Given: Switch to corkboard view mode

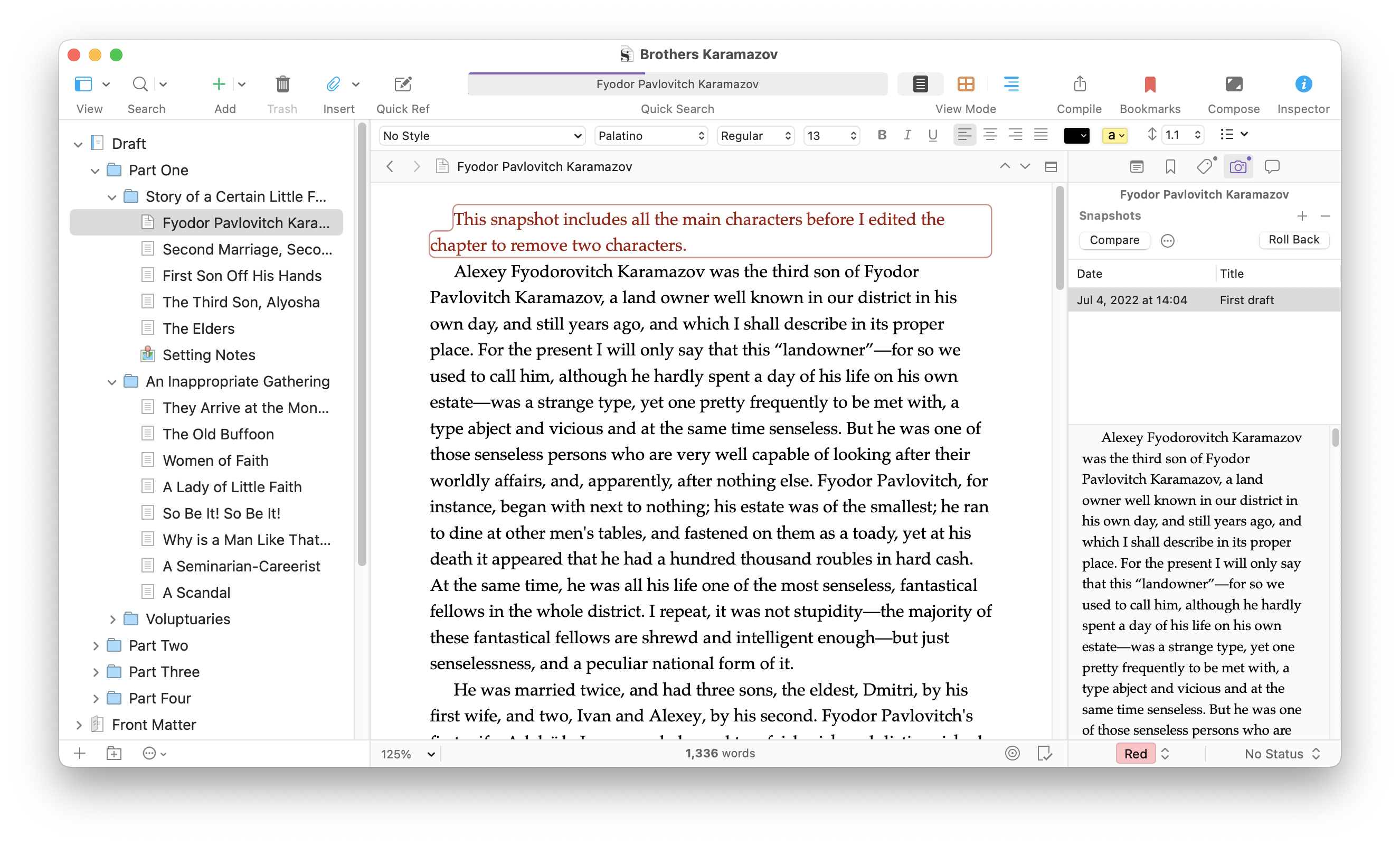Looking at the screenshot, I should [966, 84].
